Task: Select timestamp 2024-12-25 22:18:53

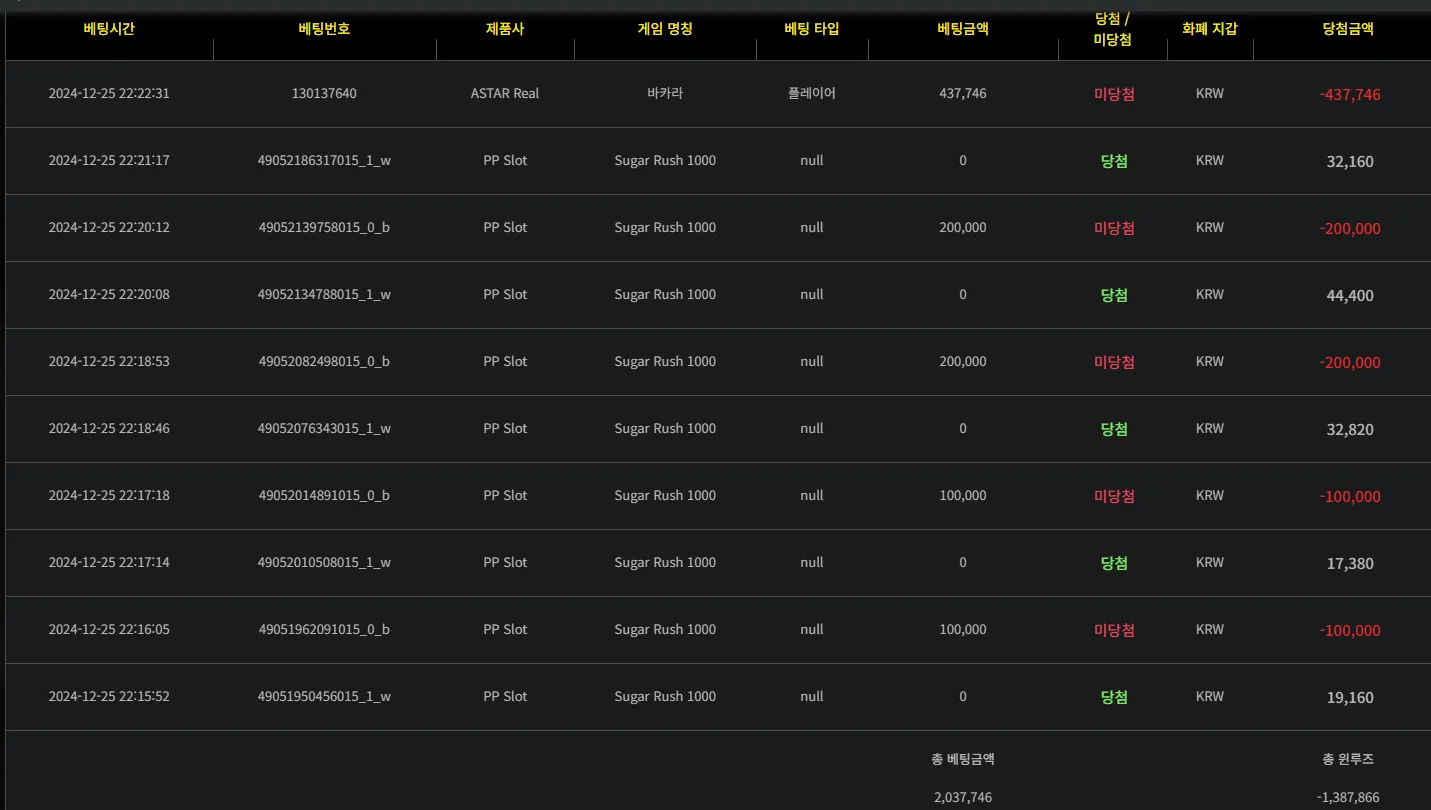Action: coord(109,361)
